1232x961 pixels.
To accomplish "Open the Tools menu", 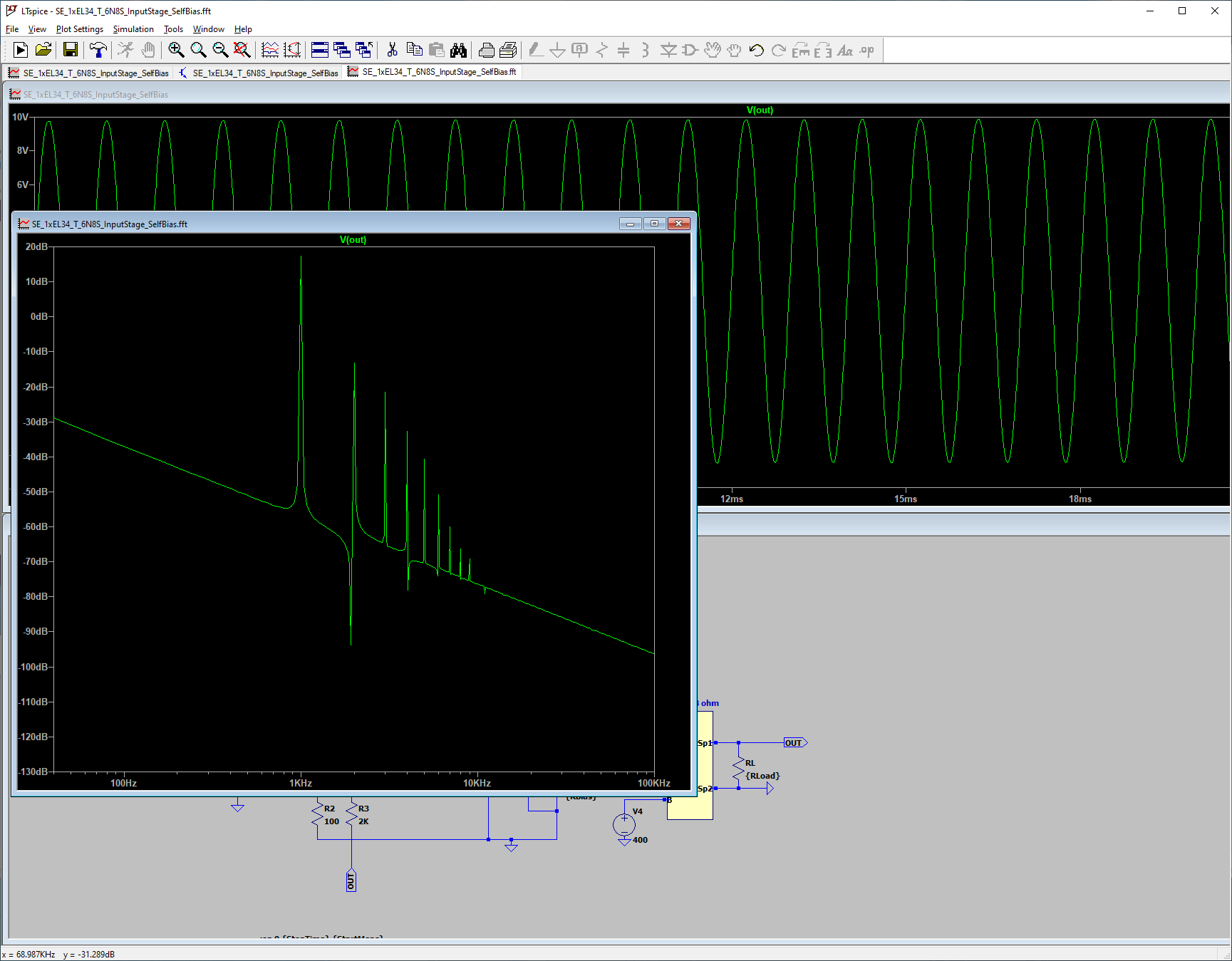I will click(x=173, y=29).
